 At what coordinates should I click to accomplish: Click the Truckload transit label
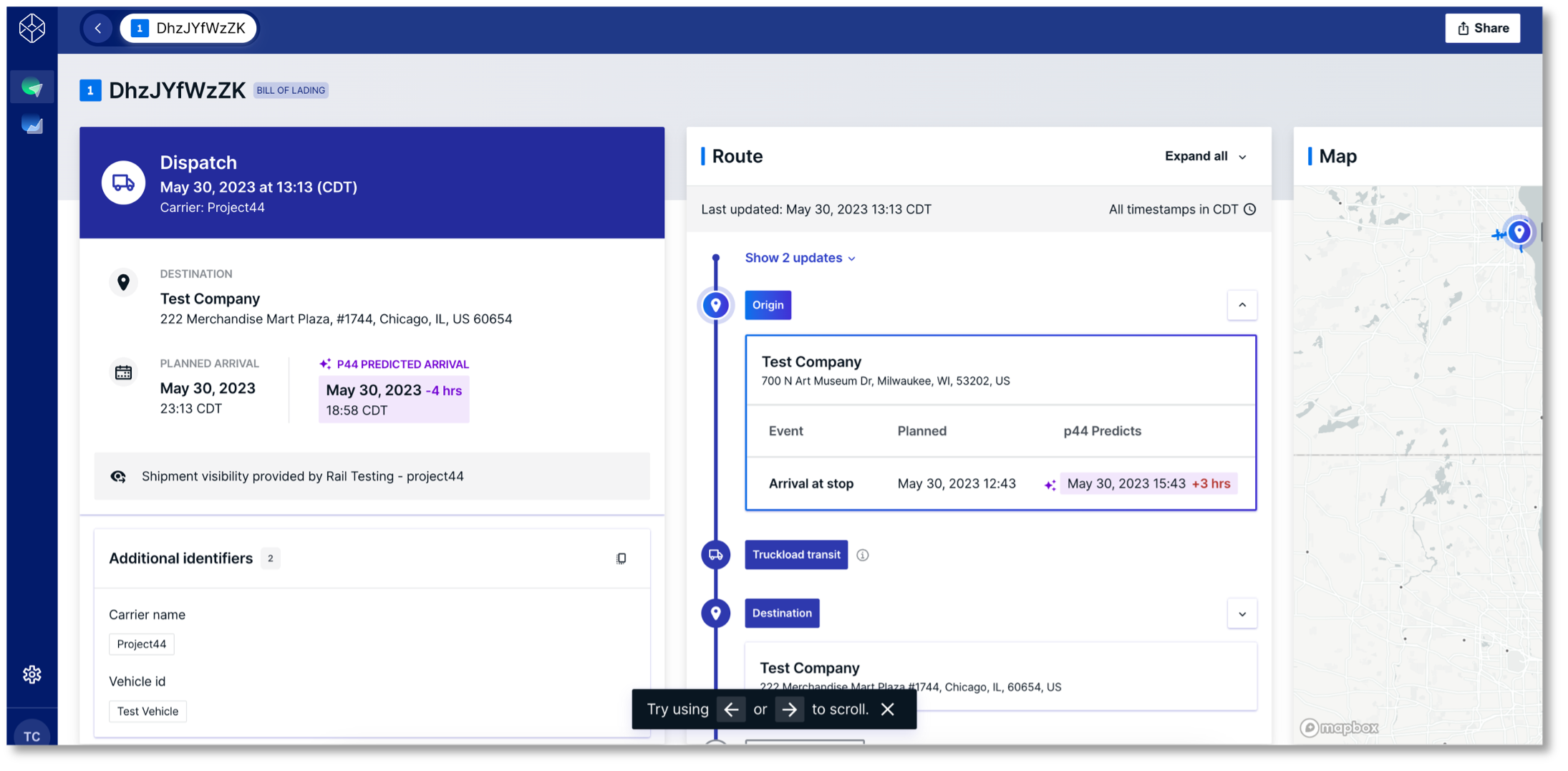tap(796, 556)
